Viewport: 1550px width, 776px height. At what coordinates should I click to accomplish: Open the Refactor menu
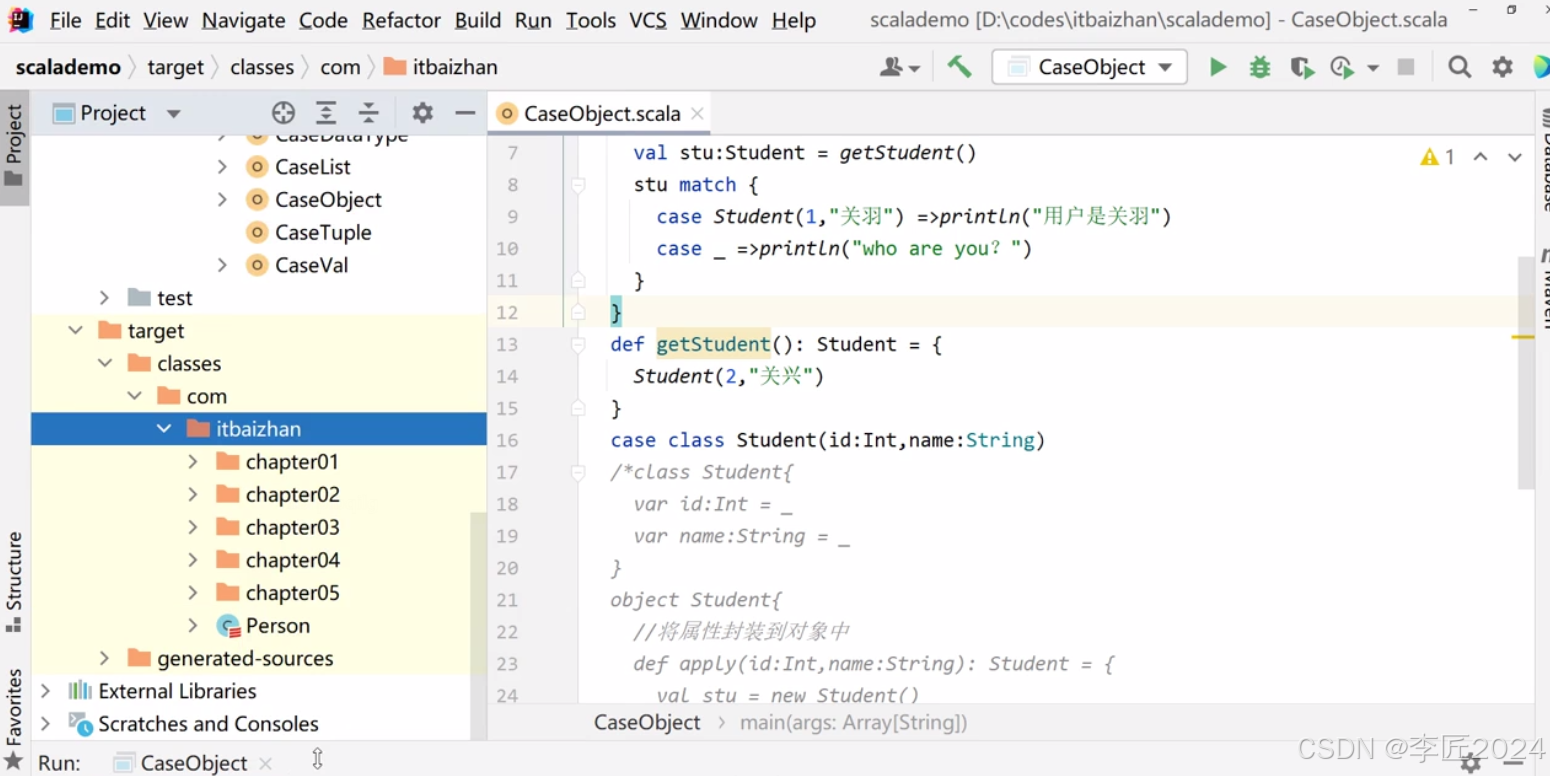click(x=403, y=20)
